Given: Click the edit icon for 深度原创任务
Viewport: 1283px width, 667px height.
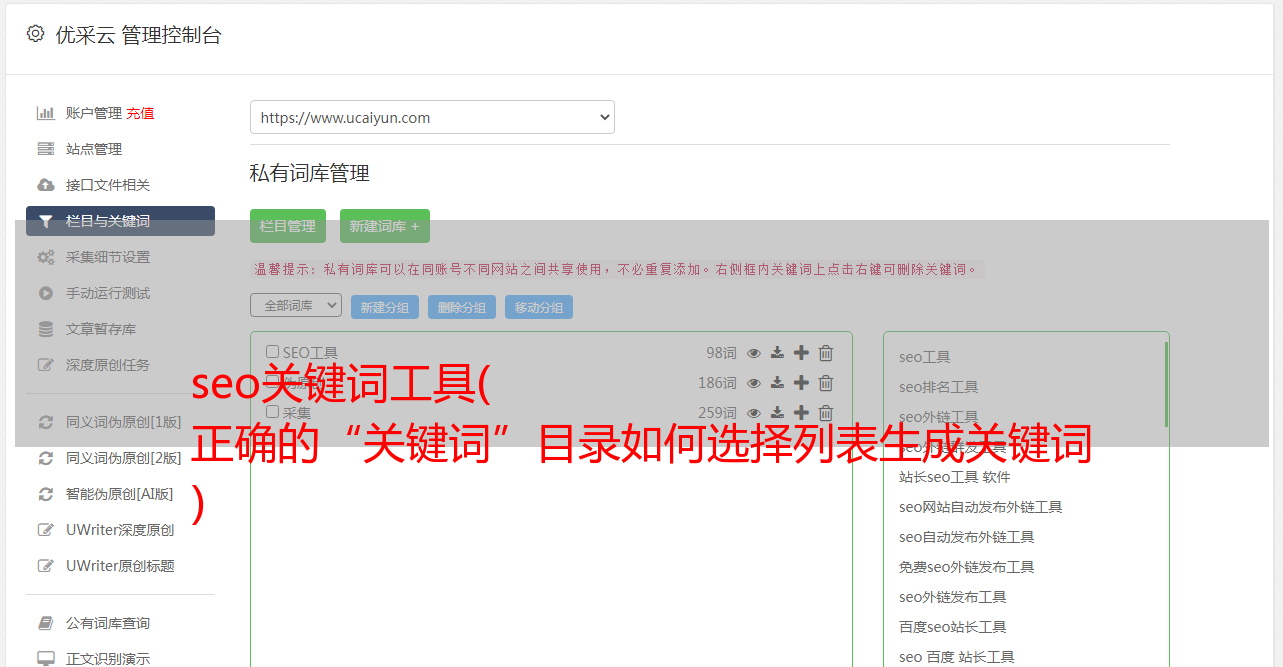Looking at the screenshot, I should [x=45, y=365].
